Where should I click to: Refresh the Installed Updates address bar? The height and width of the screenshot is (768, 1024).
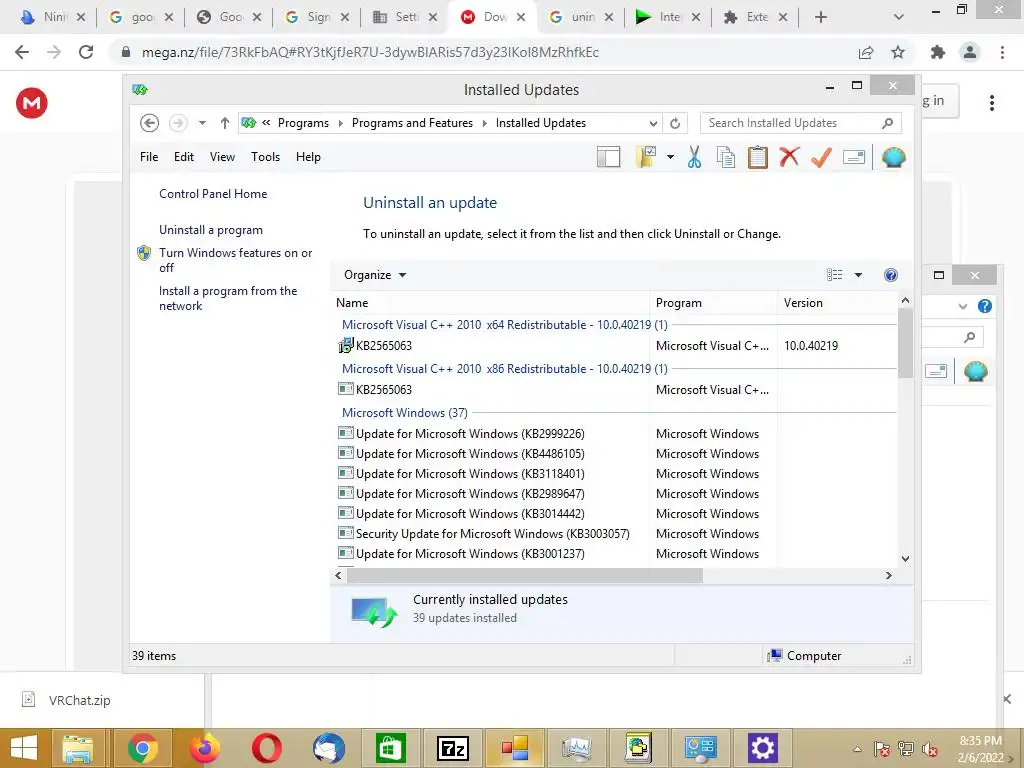click(675, 123)
